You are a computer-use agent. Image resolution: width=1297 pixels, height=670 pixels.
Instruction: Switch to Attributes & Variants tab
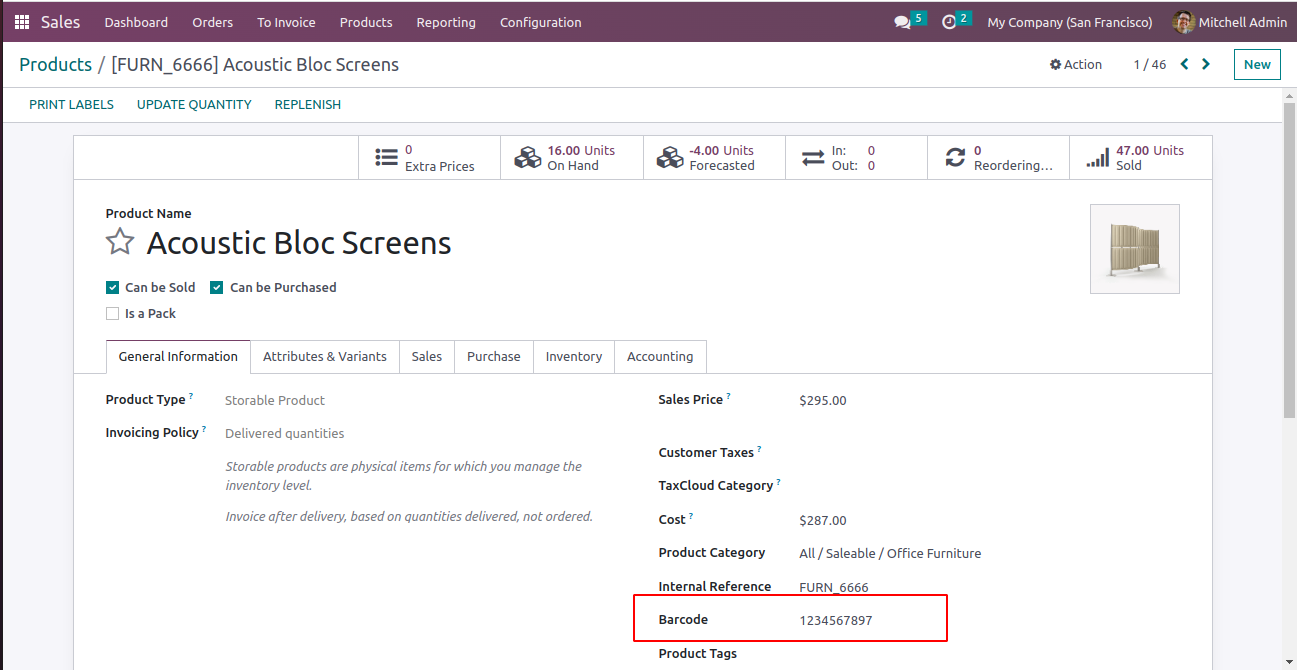(324, 357)
